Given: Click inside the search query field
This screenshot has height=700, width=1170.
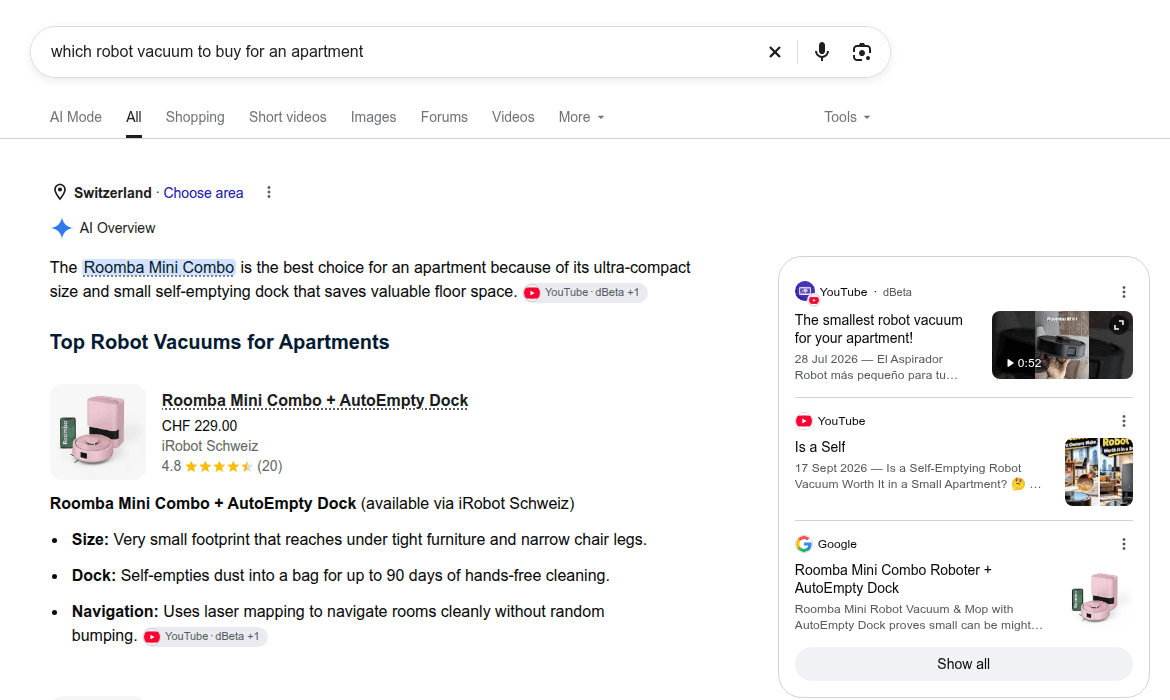Looking at the screenshot, I should click(x=403, y=51).
